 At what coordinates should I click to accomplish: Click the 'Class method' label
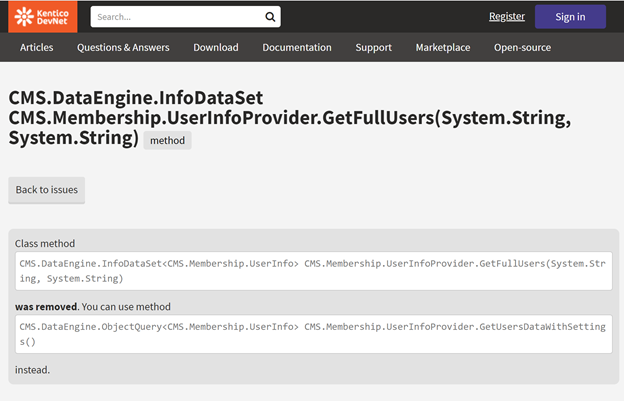(x=45, y=243)
